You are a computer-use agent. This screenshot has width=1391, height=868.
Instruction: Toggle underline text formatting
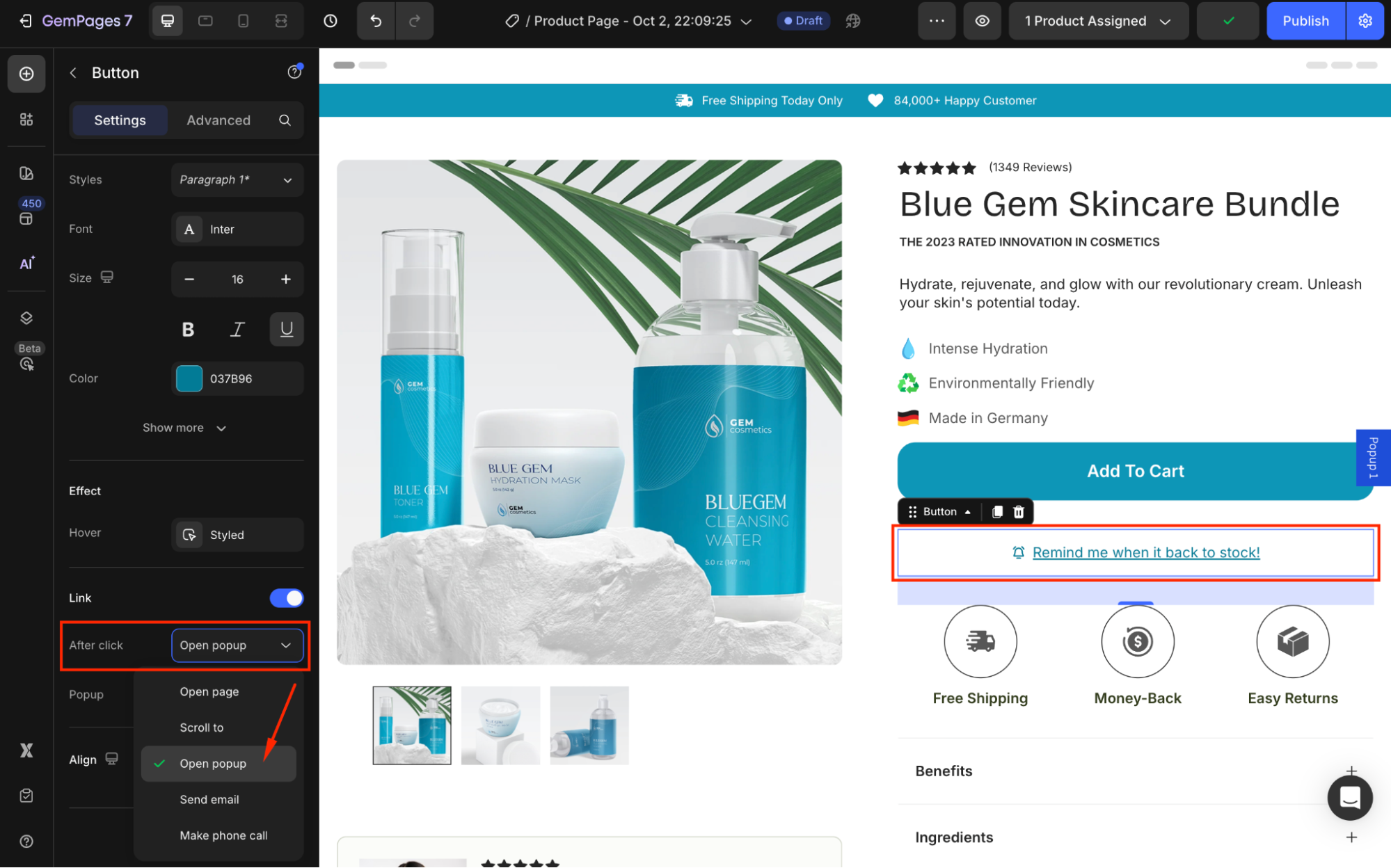pos(286,329)
